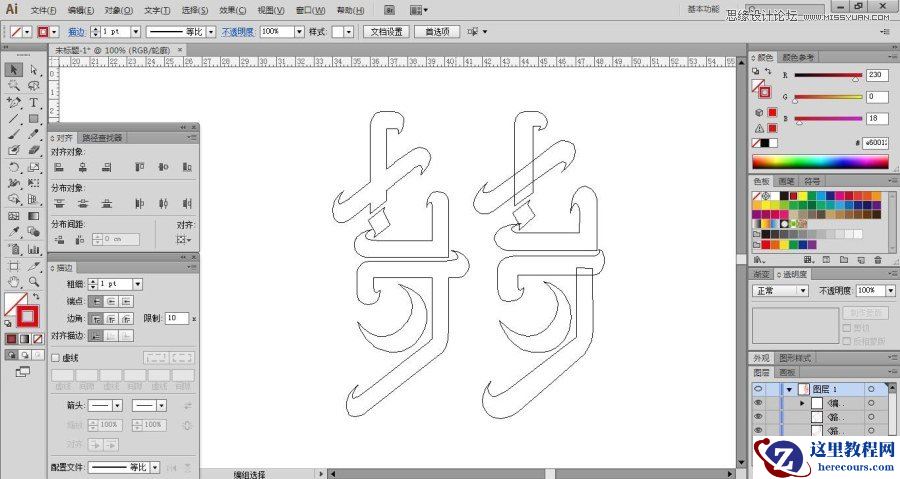Open first 箭头 arrowhead dropdown
Viewport: 900px width, 479px height.
[117, 406]
